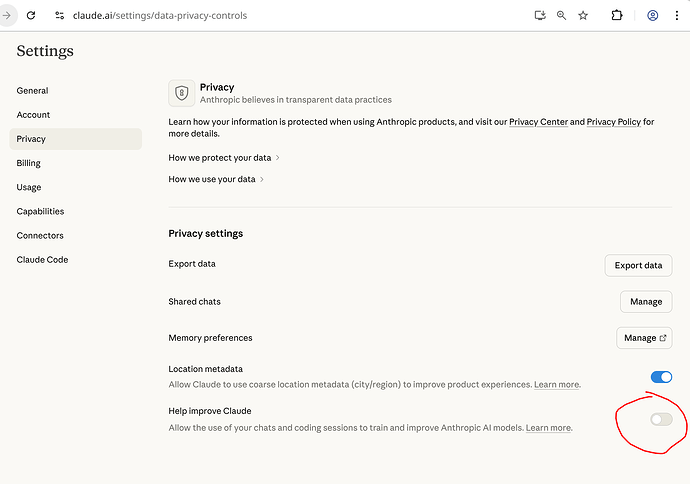Open the browser profile avatar icon
690x484 pixels.
pos(653,16)
